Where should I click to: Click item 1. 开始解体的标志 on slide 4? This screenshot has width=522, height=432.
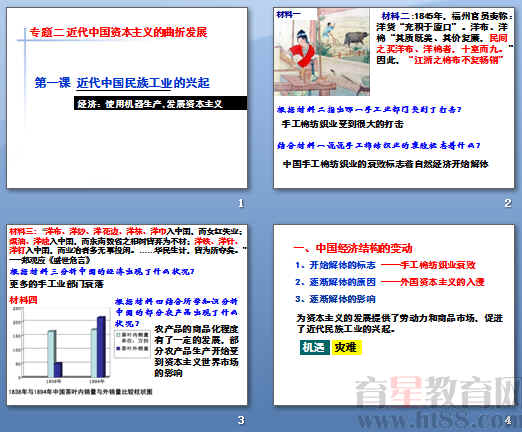(x=336, y=265)
